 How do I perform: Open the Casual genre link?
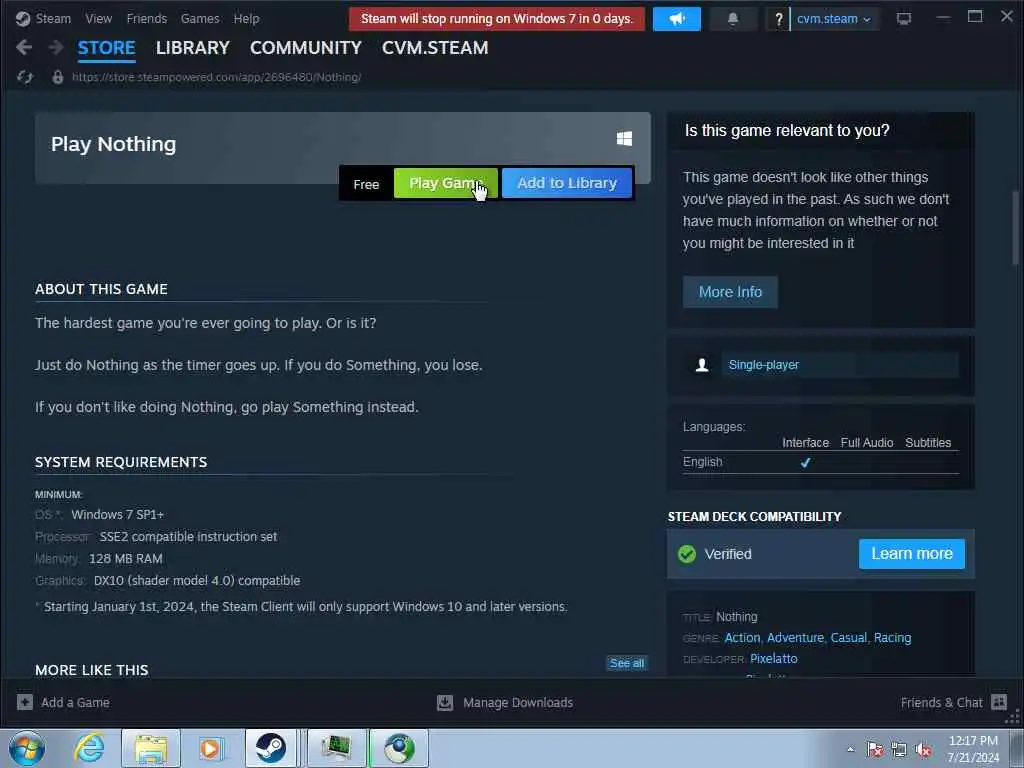point(848,637)
